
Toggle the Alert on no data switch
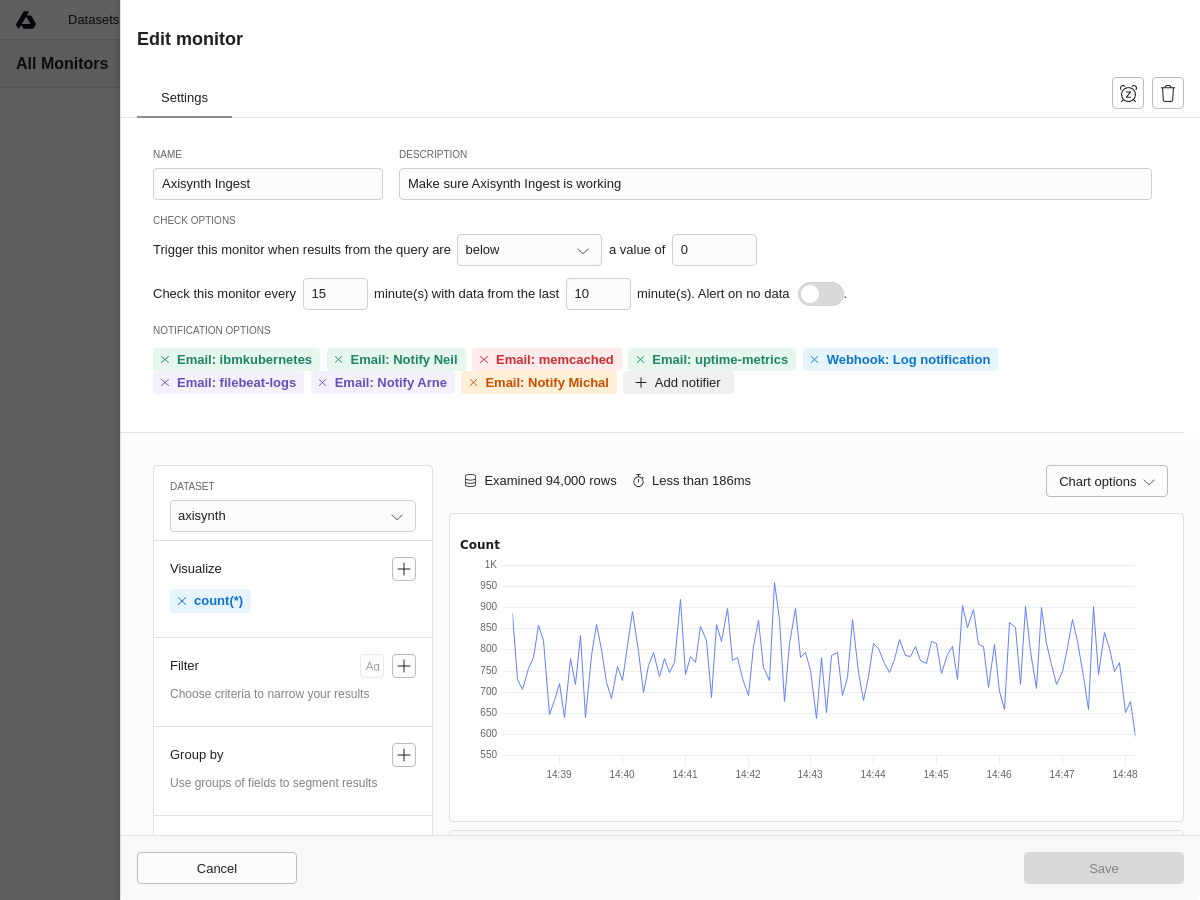[x=820, y=294]
